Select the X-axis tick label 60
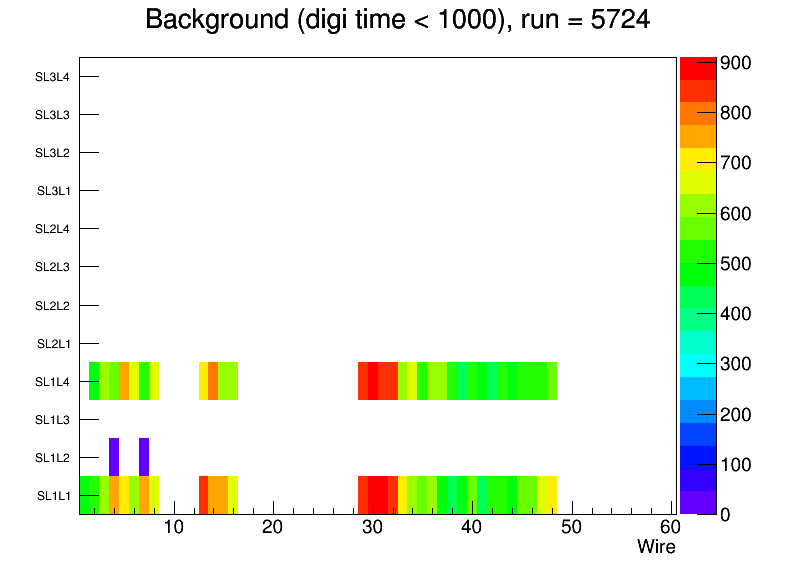Viewport: 796px width, 572px height. 670,528
